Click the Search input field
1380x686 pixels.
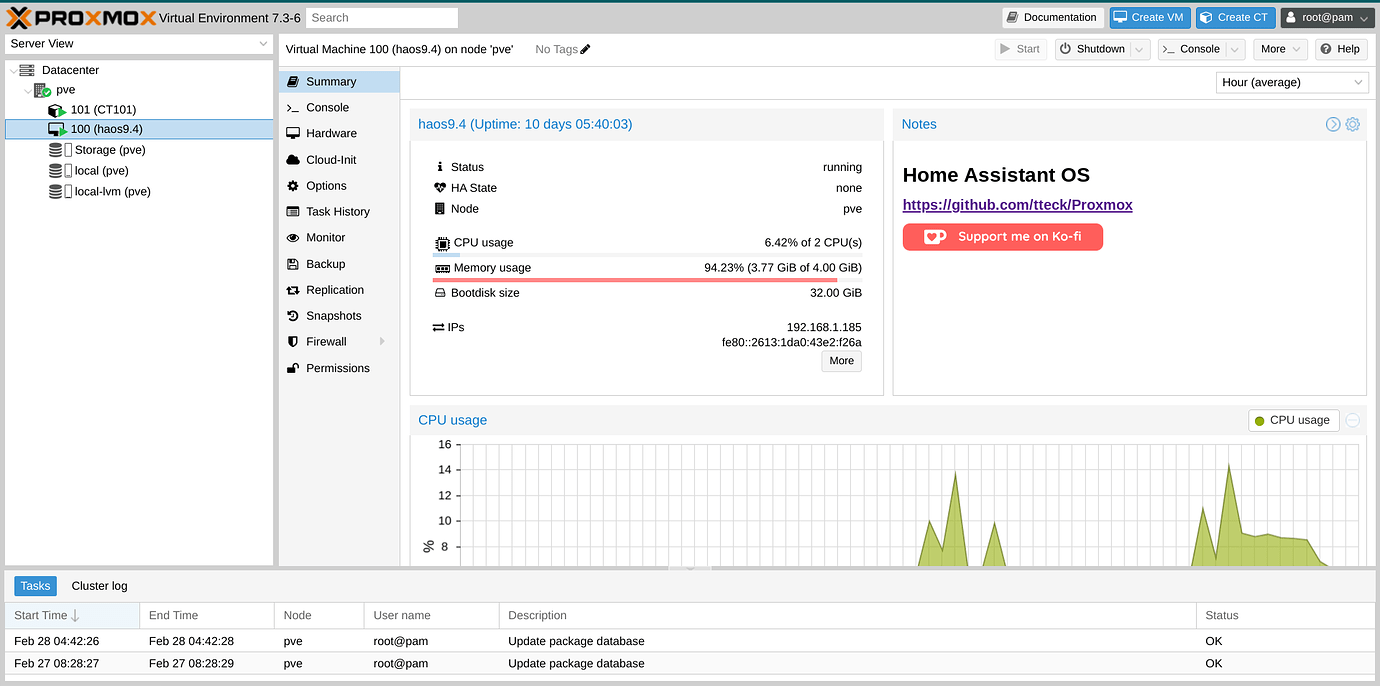click(381, 18)
